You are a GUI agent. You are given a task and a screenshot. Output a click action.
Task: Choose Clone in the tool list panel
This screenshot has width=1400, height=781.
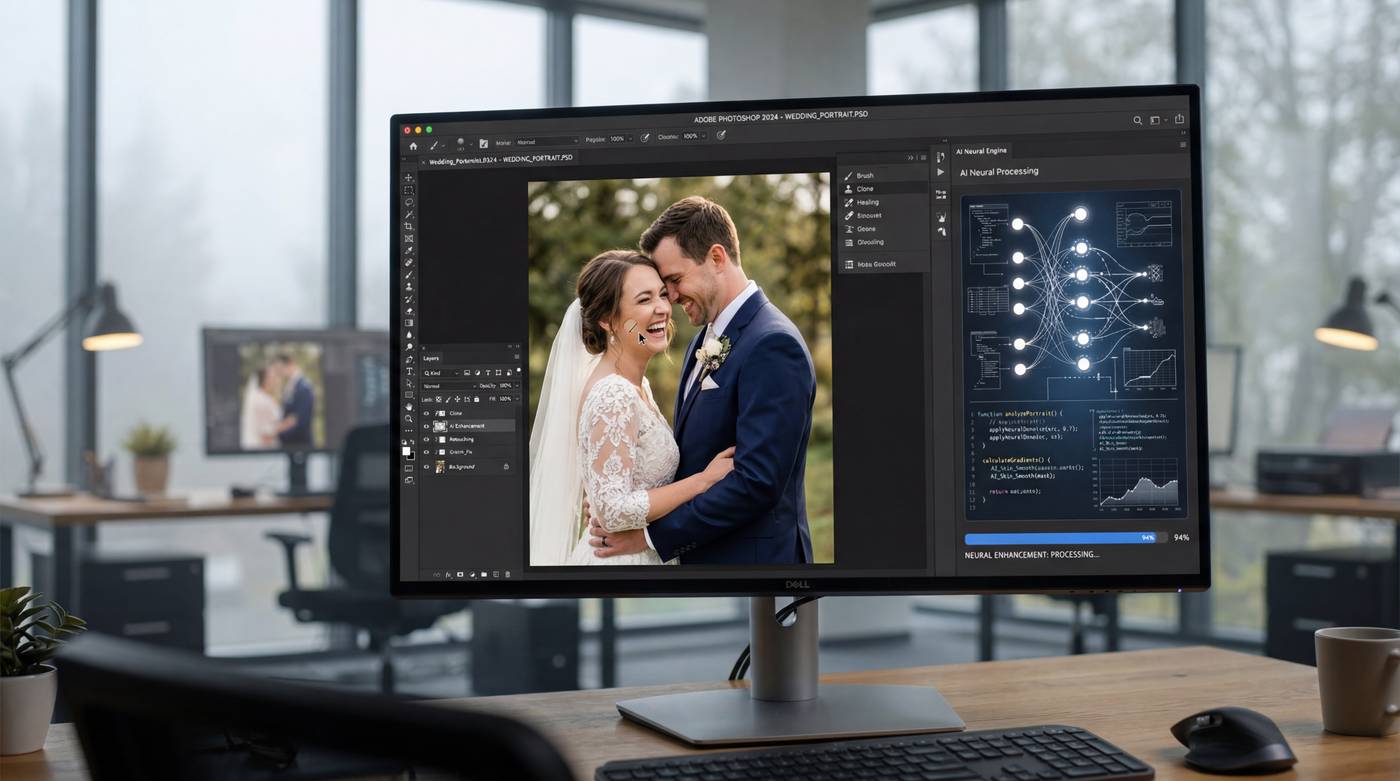click(884, 188)
